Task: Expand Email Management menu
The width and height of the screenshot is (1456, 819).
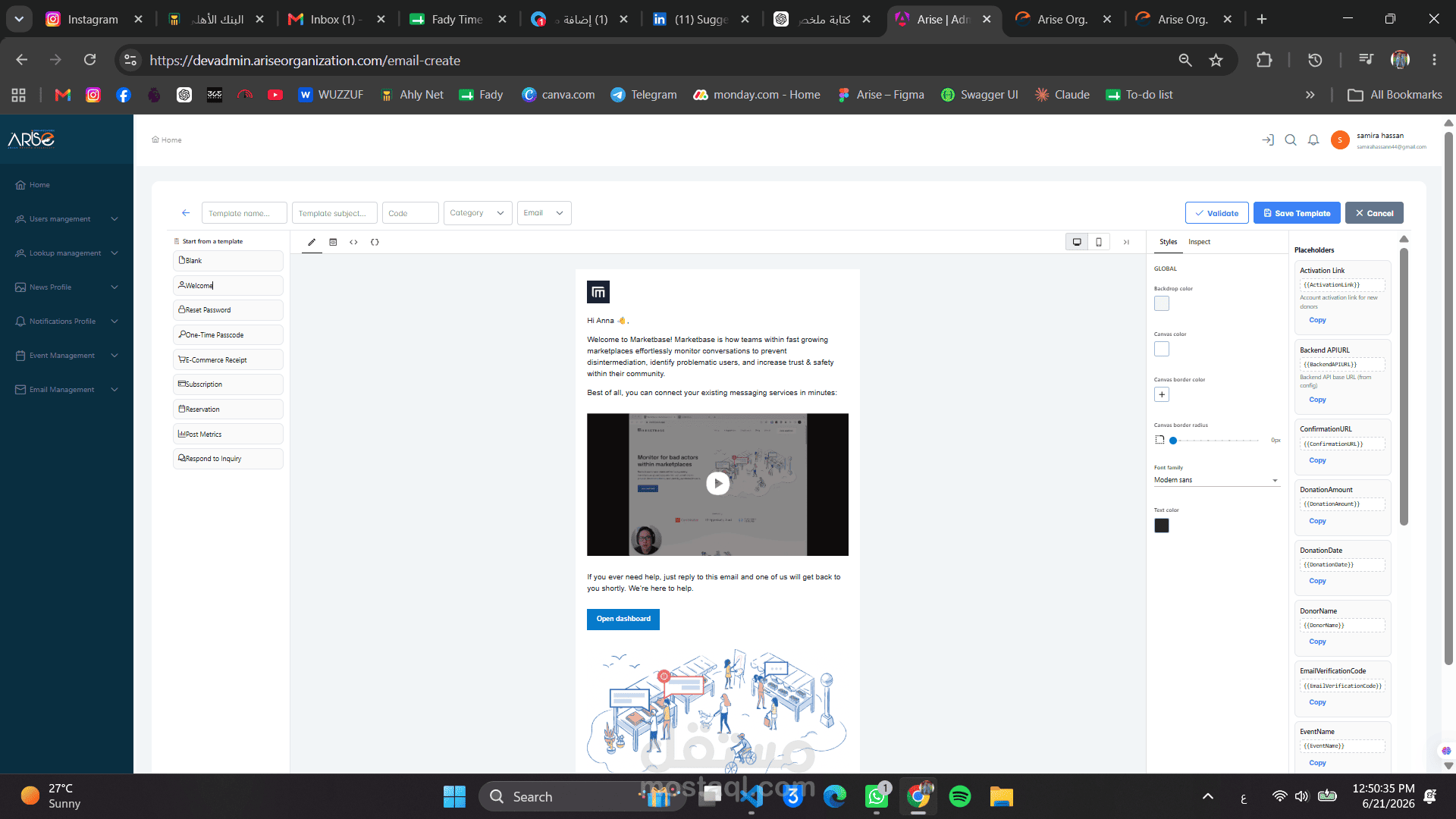Action: (x=67, y=390)
